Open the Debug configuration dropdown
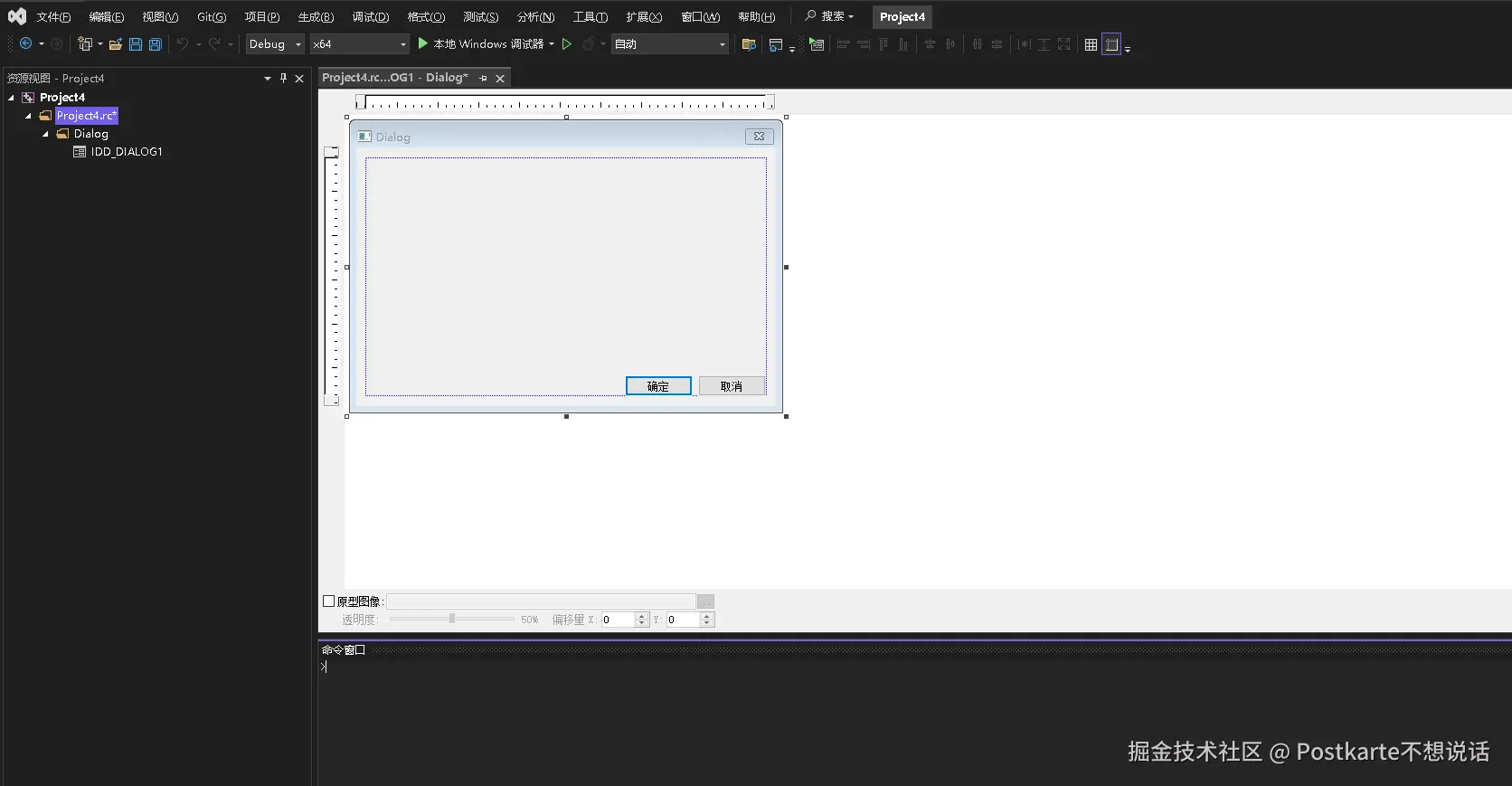Image resolution: width=1512 pixels, height=786 pixels. (x=275, y=43)
